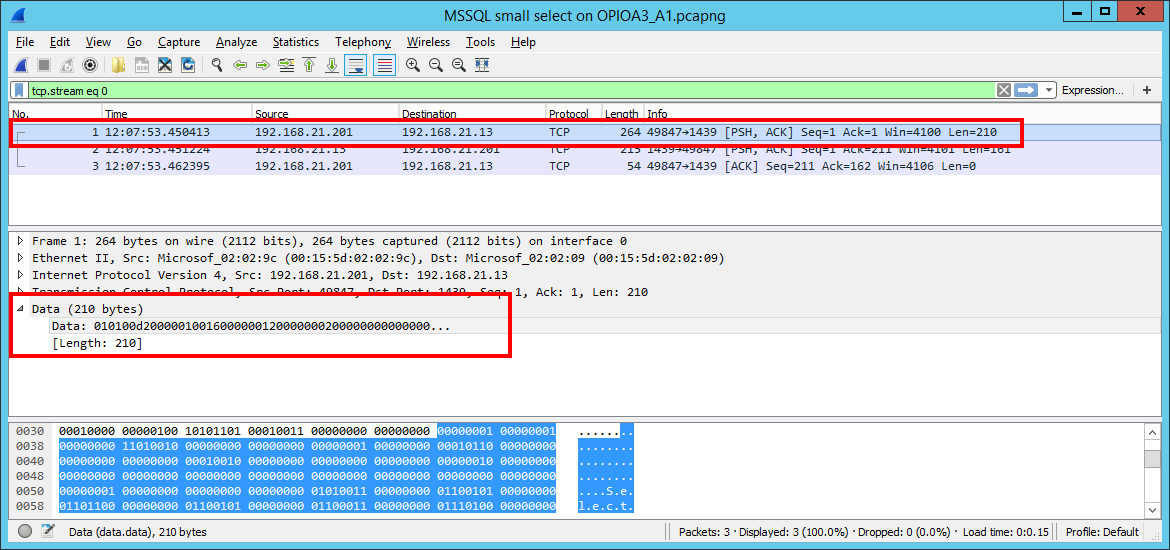The height and width of the screenshot is (550, 1170).
Task: Click the filter bookmark icon
Action: click(x=20, y=90)
